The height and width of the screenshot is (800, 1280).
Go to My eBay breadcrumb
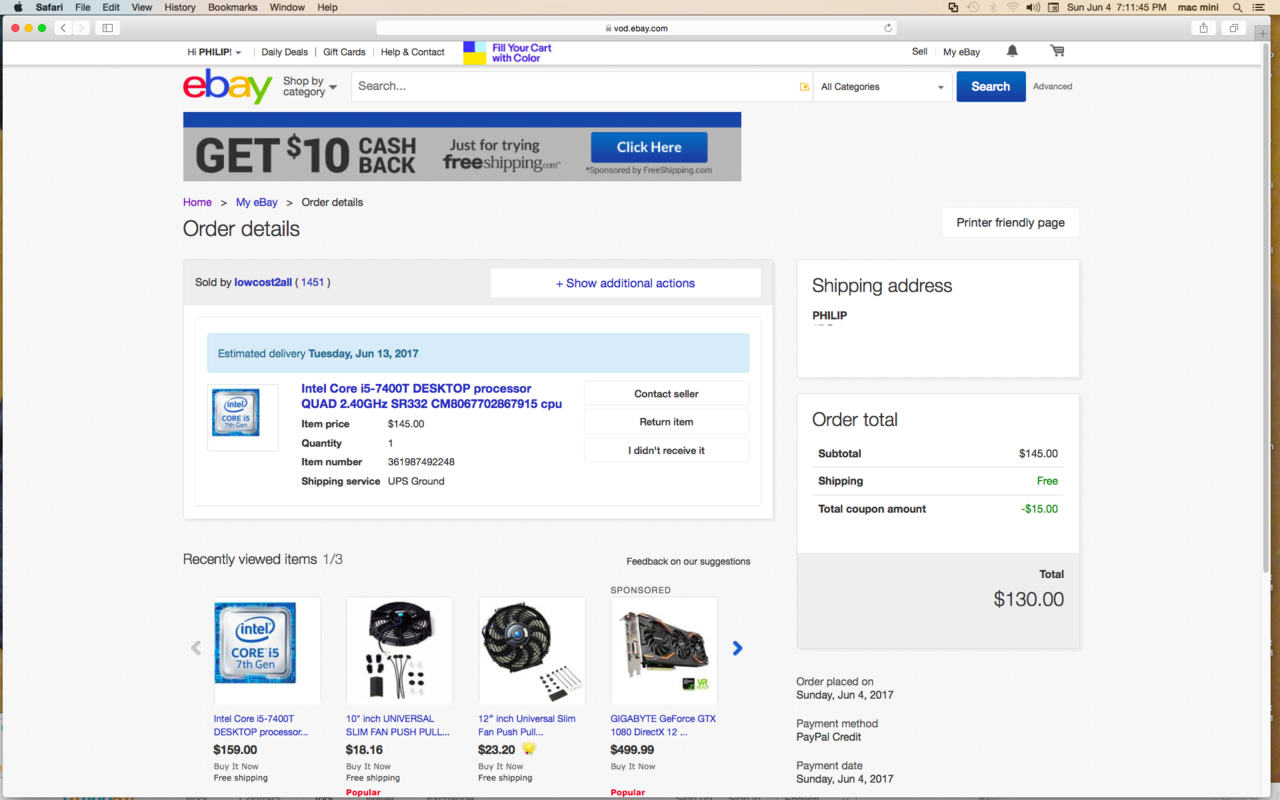pyautogui.click(x=257, y=202)
